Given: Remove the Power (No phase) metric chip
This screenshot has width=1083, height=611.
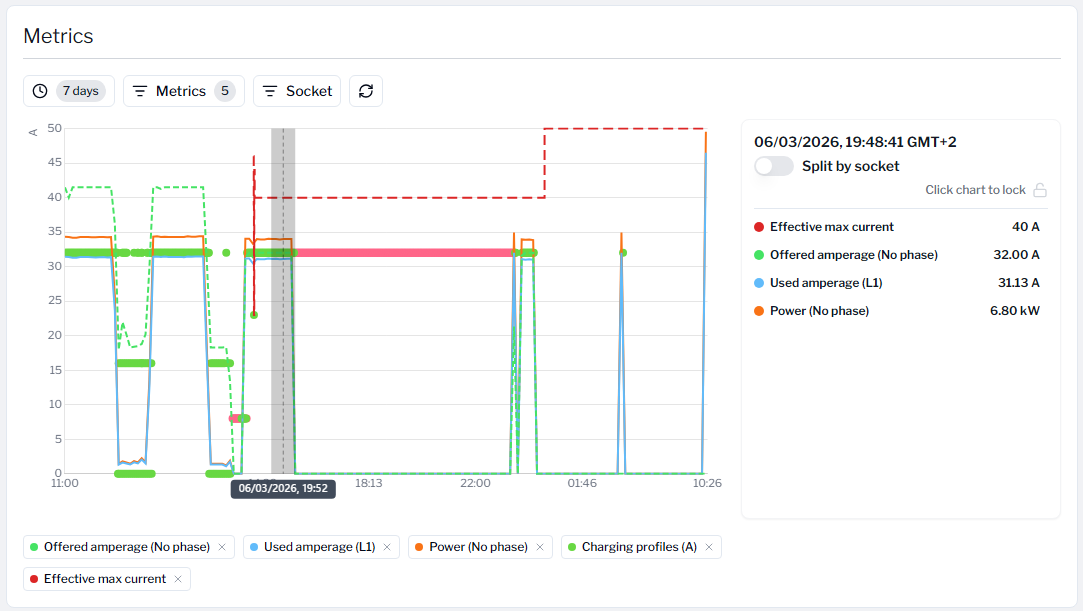Looking at the screenshot, I should [540, 547].
